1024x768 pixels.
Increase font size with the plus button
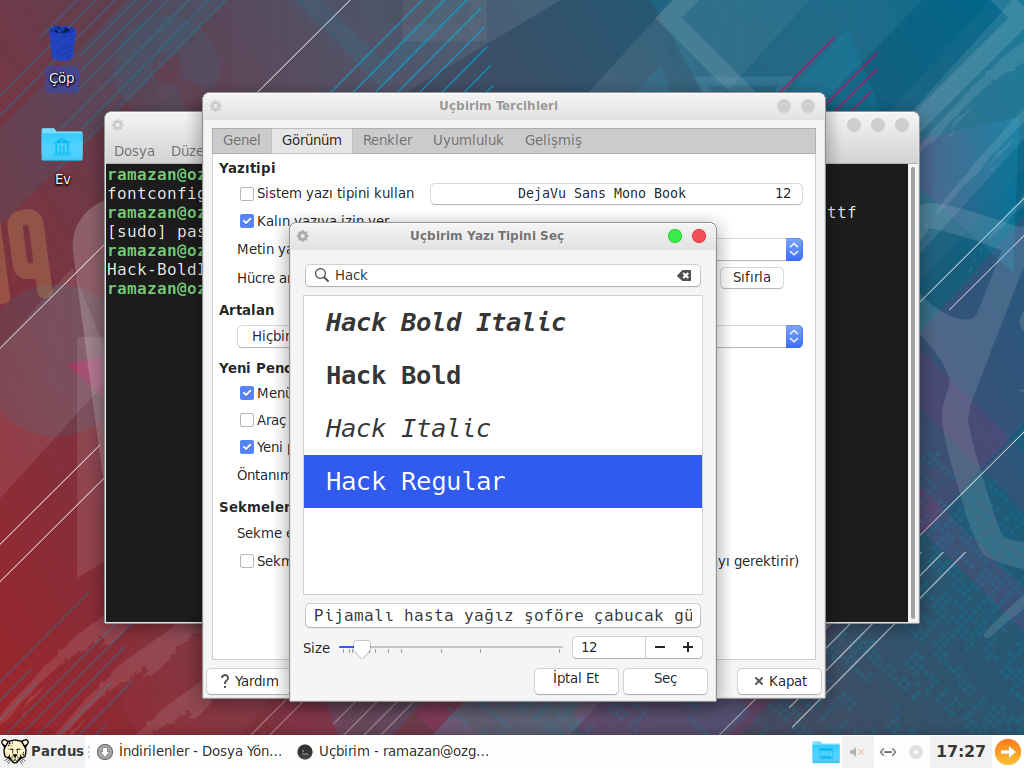(x=688, y=647)
